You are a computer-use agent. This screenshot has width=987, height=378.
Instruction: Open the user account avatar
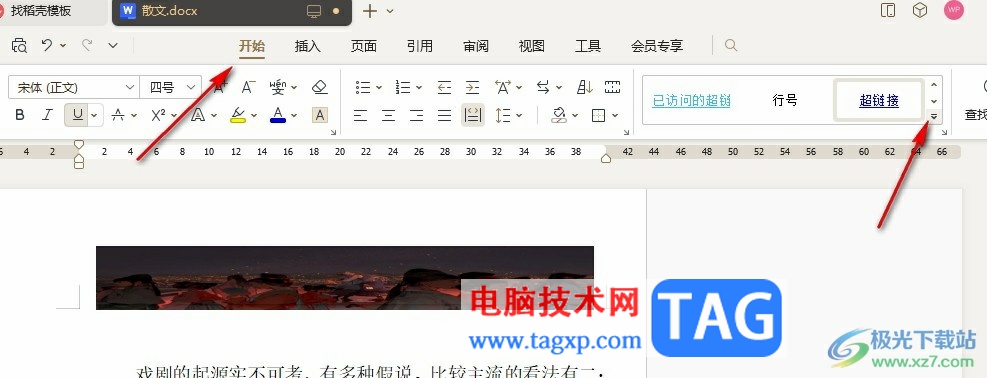(954, 10)
